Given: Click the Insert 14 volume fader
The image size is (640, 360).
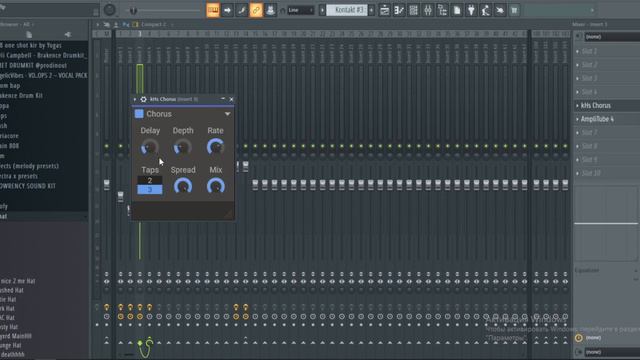Looking at the screenshot, I should [246, 166].
